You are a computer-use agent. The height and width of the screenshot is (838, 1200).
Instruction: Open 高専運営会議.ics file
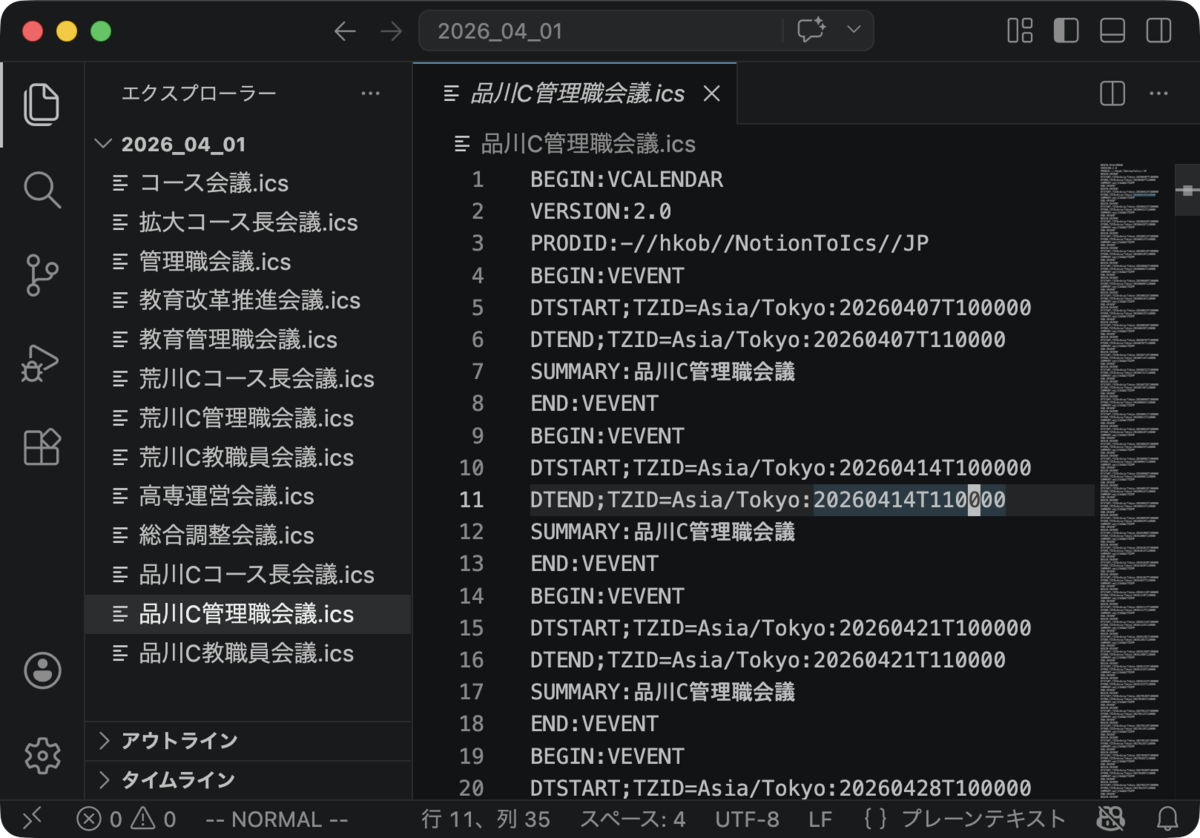coord(248,496)
